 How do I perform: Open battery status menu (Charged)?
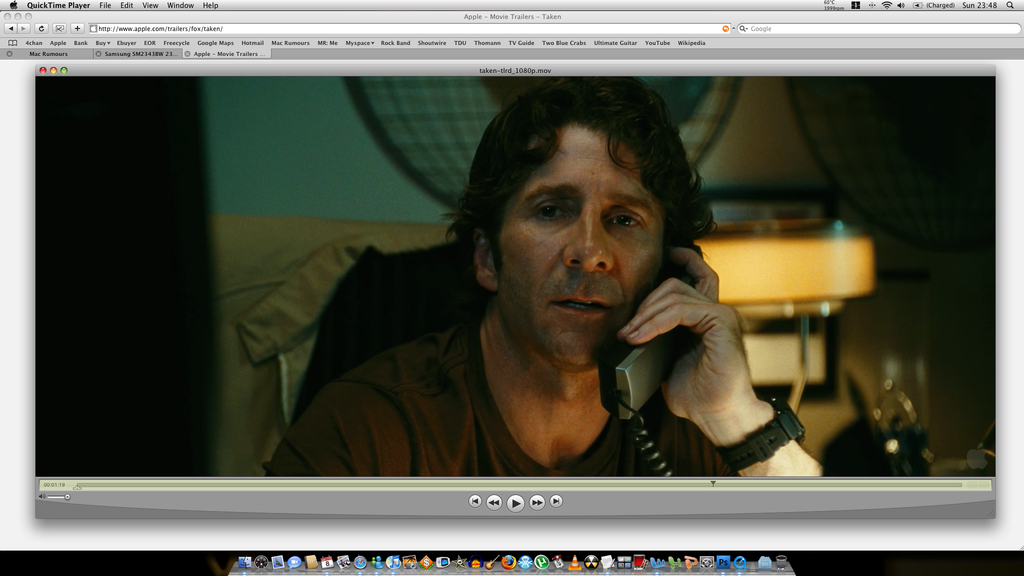click(x=934, y=5)
